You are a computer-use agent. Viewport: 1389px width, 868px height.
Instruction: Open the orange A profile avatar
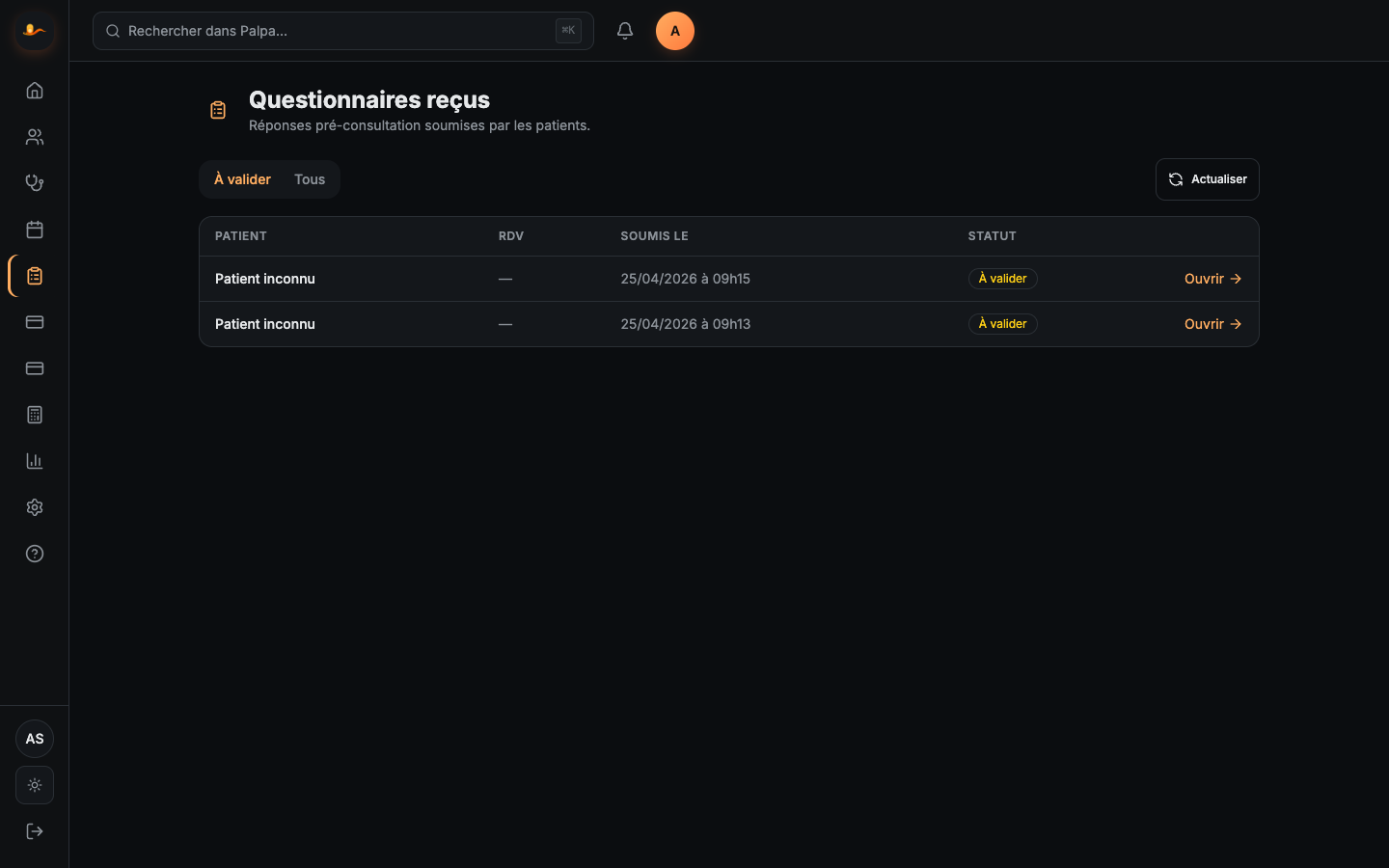coord(675,31)
